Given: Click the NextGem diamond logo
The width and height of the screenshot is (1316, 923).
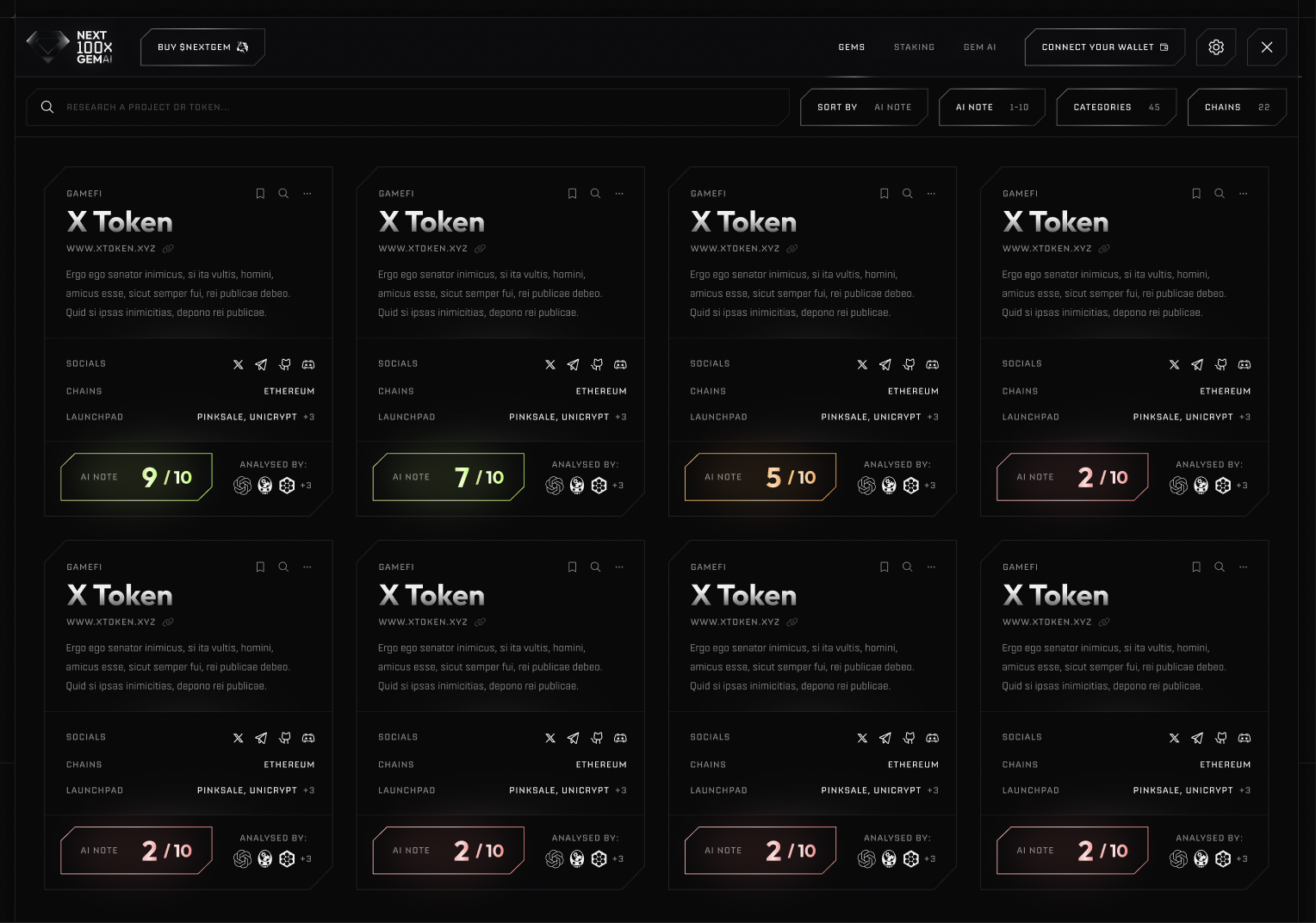Looking at the screenshot, I should click(48, 46).
